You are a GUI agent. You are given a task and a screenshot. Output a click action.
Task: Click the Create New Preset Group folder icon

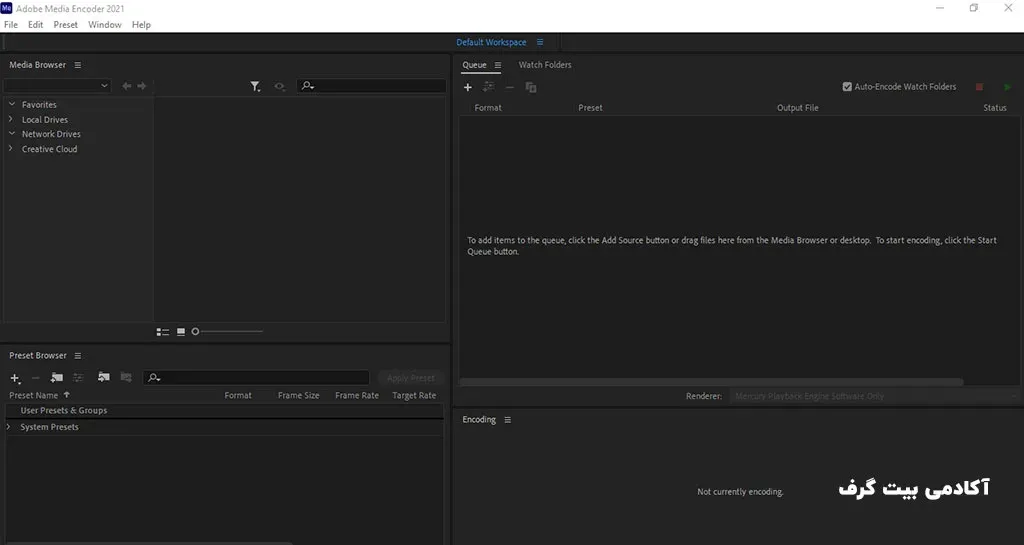coord(57,377)
